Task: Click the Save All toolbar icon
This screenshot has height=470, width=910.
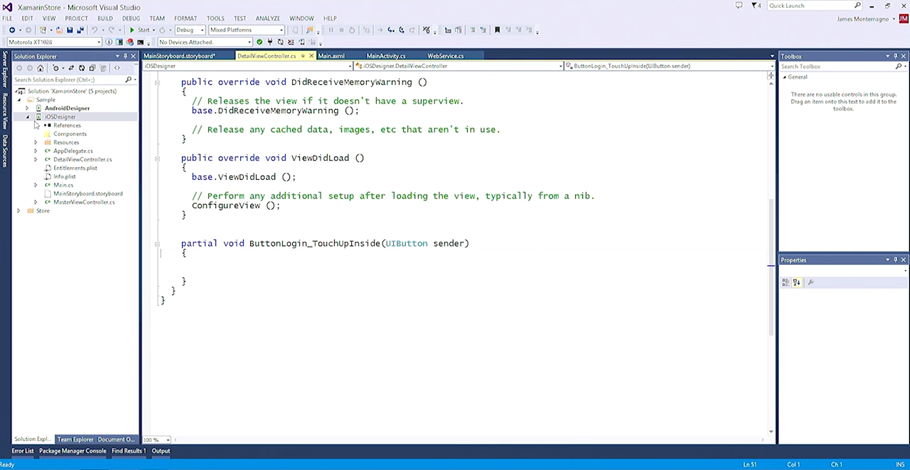Action: (80, 30)
